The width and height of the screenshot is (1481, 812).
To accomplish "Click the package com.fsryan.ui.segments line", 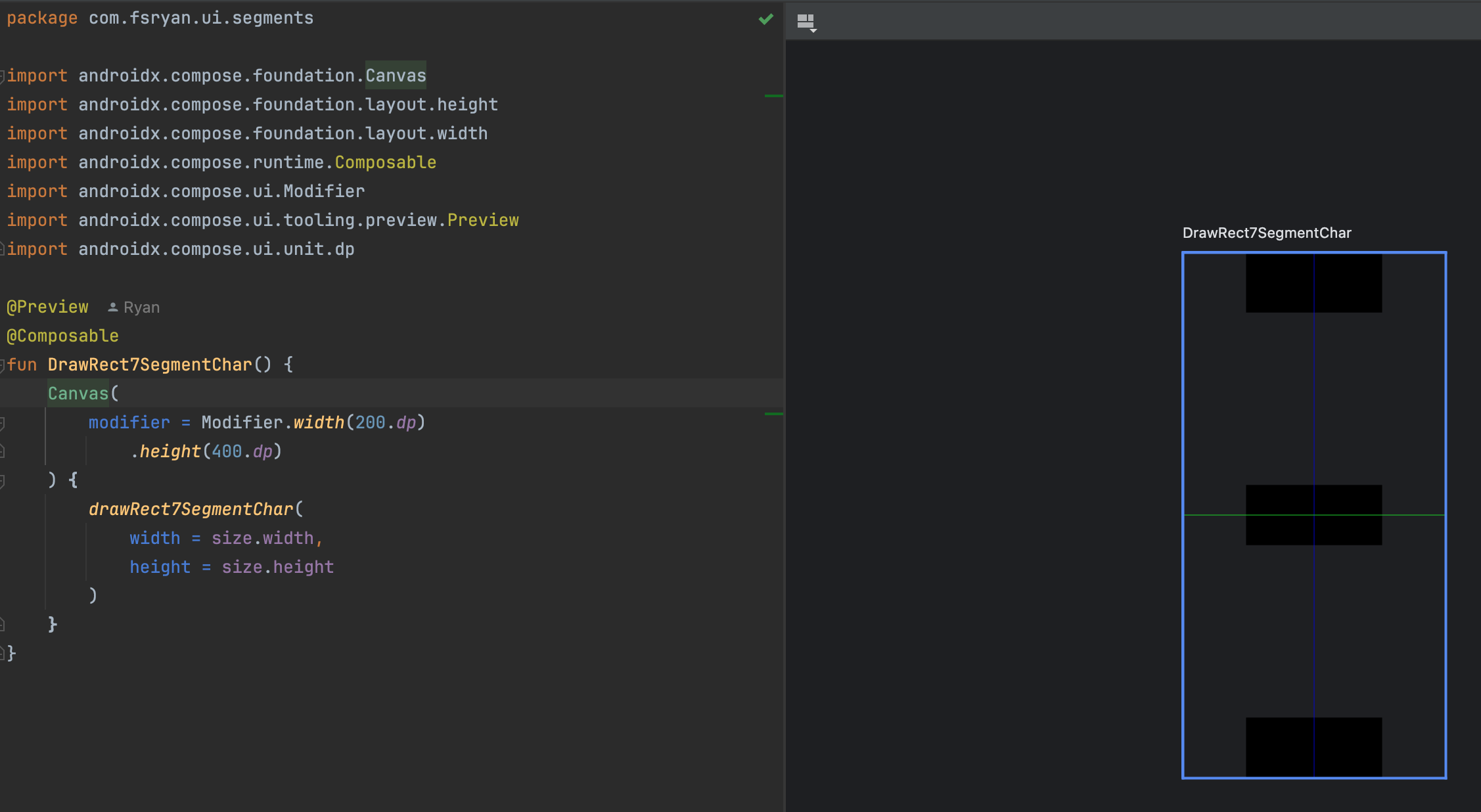I will [160, 18].
